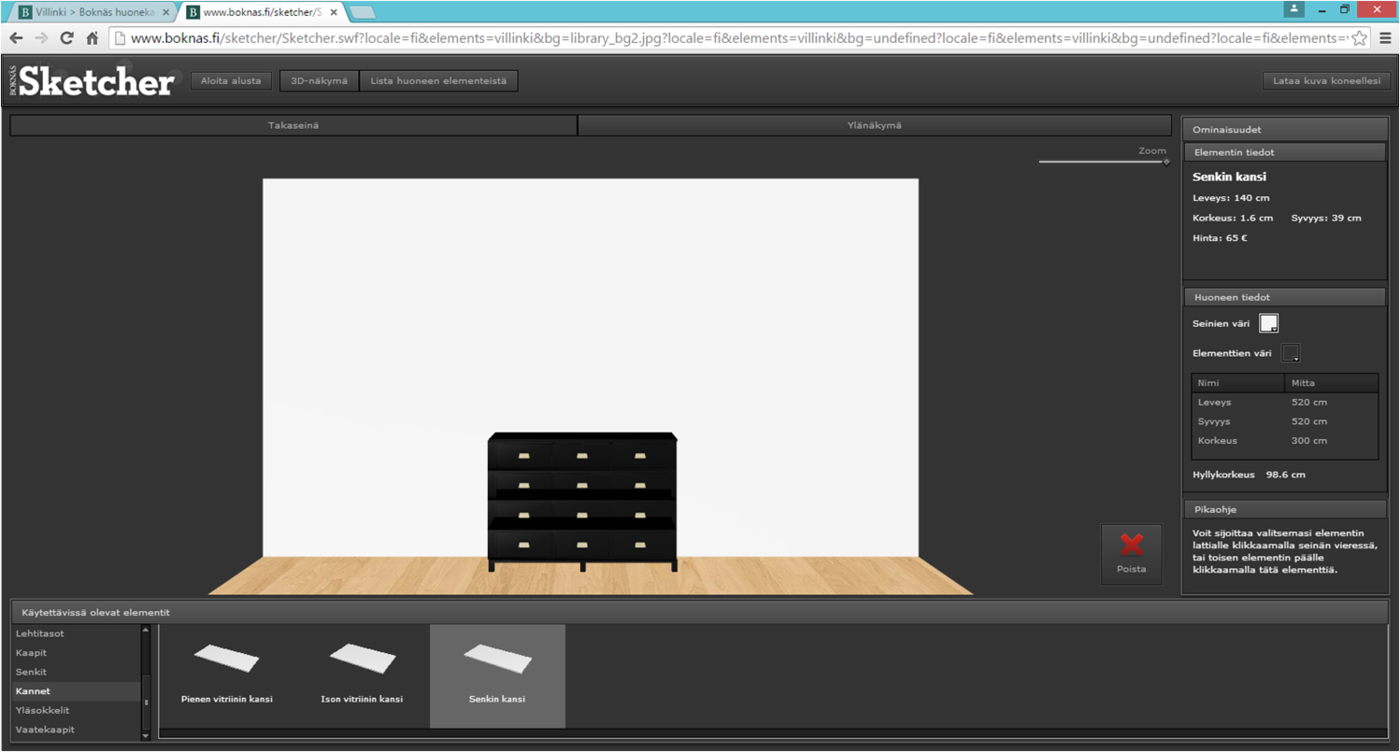Select Senkit in the category list
1400x752 pixels.
tap(32, 672)
